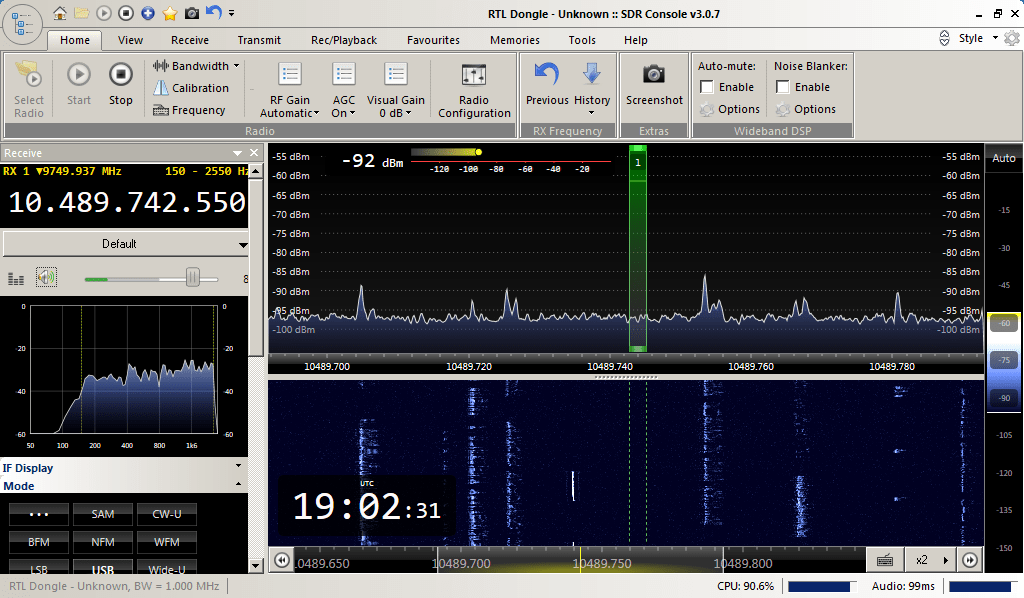1024x598 pixels.
Task: Open the x2 zoom dropdown arrow
Action: click(x=945, y=560)
